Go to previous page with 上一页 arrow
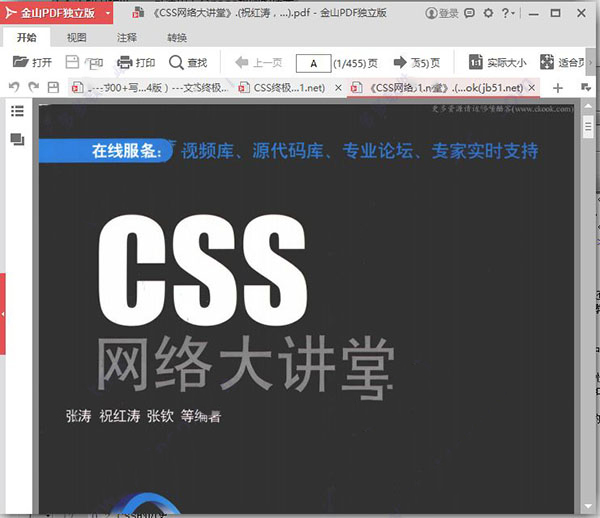This screenshot has height=518, width=600. (241, 62)
